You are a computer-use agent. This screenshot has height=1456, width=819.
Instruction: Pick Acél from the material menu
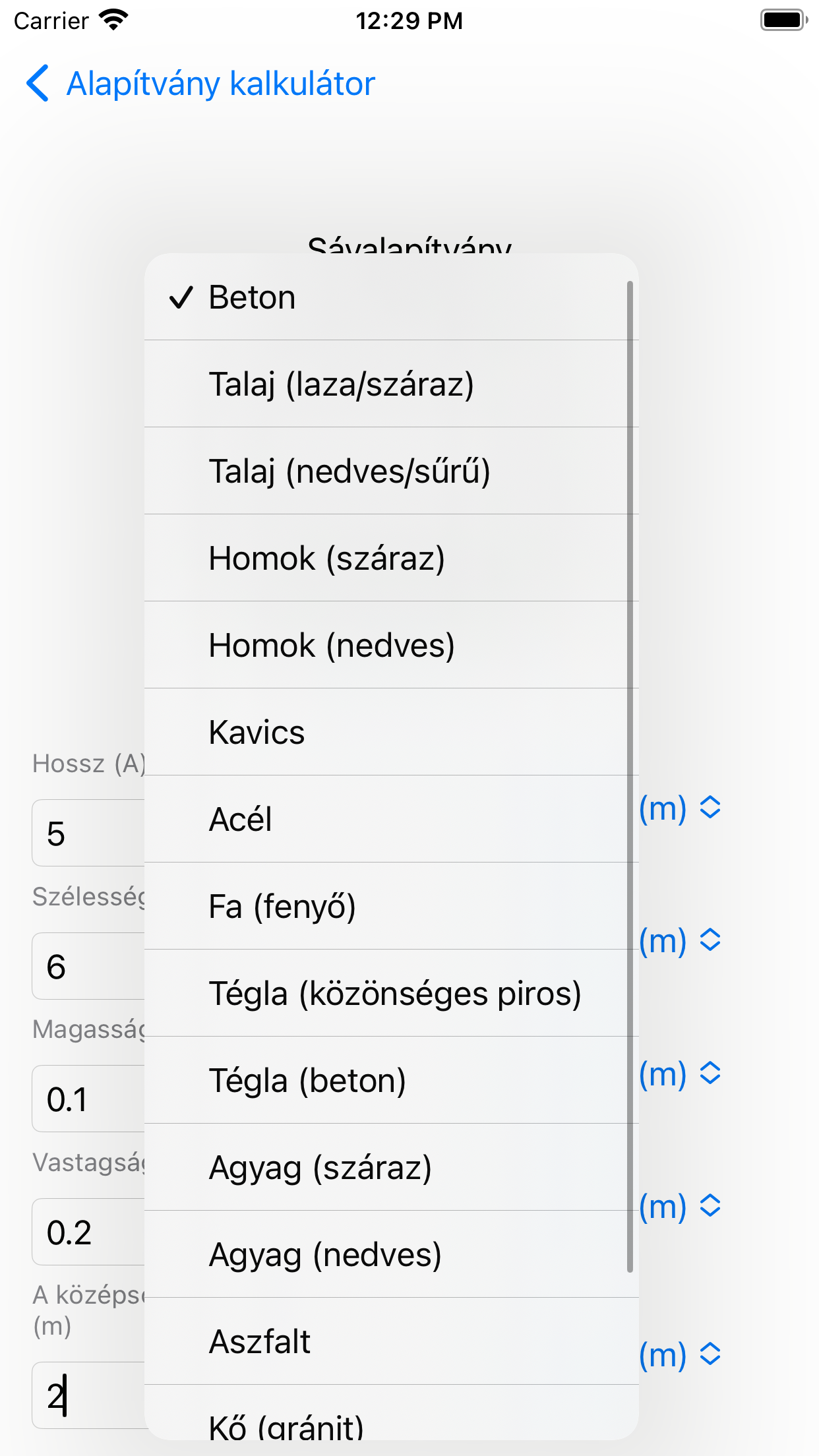(392, 820)
